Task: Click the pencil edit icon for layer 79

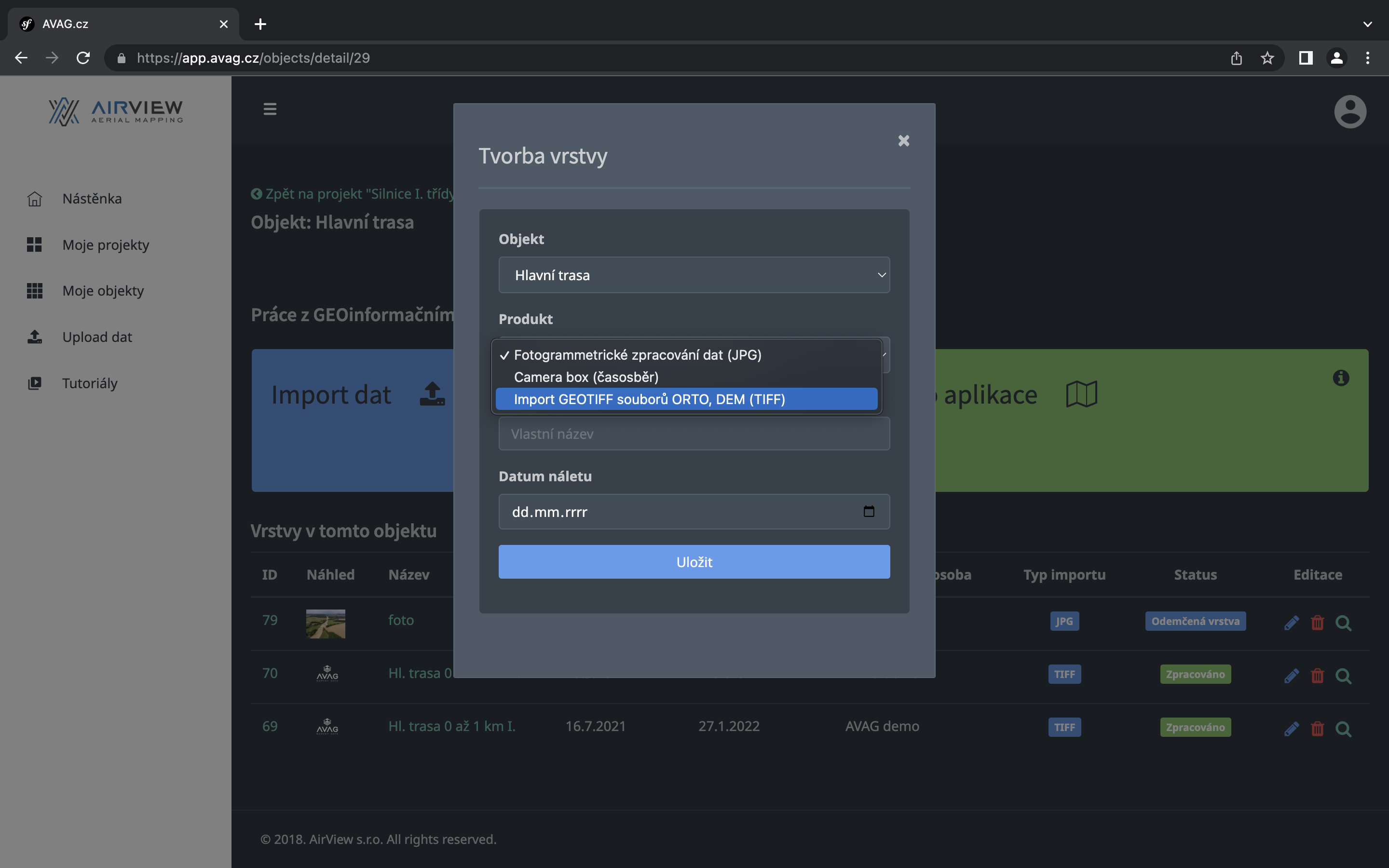Action: click(x=1291, y=622)
